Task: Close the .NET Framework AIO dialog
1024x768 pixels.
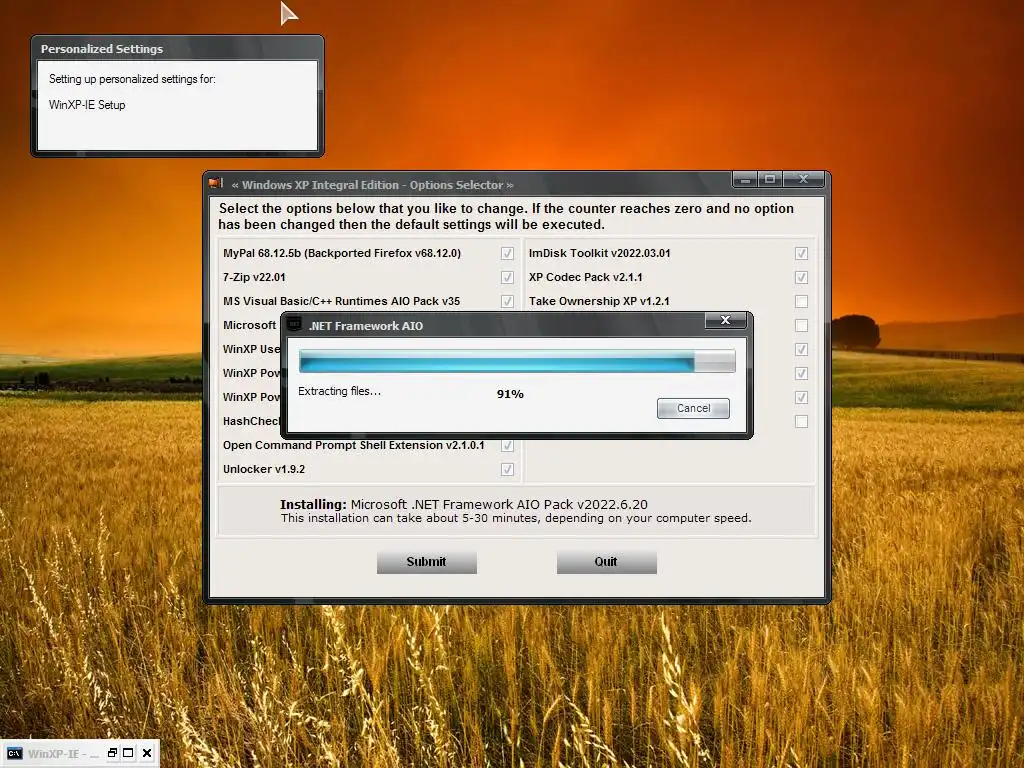Action: click(725, 320)
